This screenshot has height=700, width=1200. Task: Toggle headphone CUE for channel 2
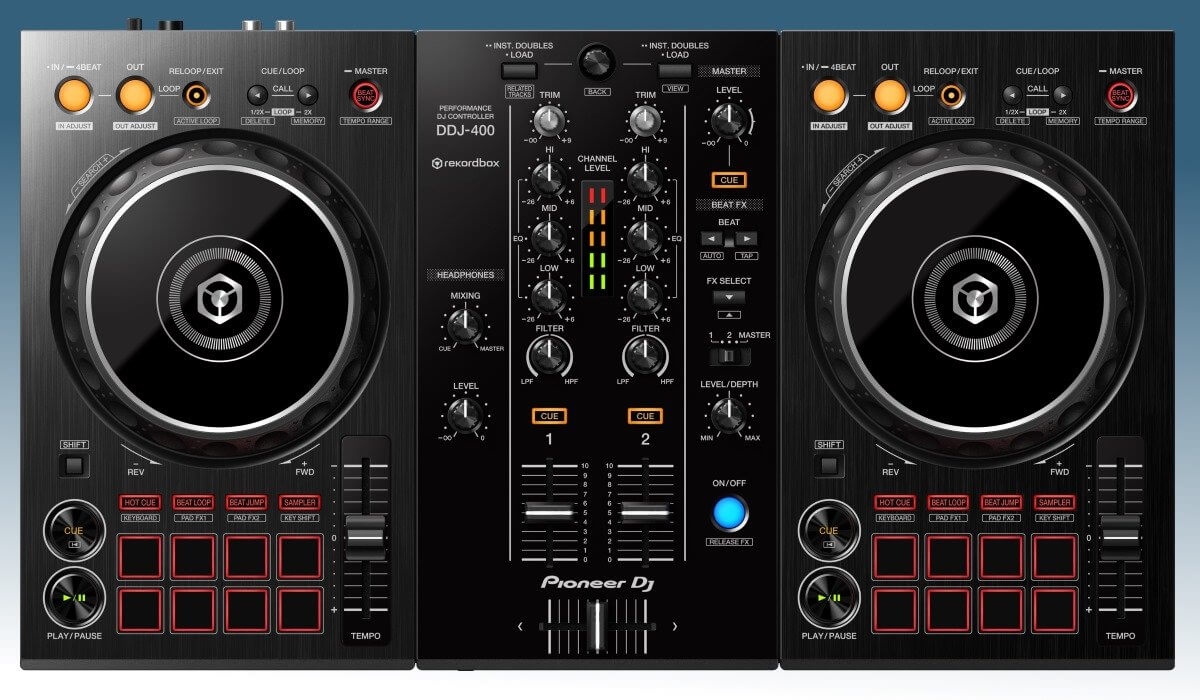tap(645, 416)
